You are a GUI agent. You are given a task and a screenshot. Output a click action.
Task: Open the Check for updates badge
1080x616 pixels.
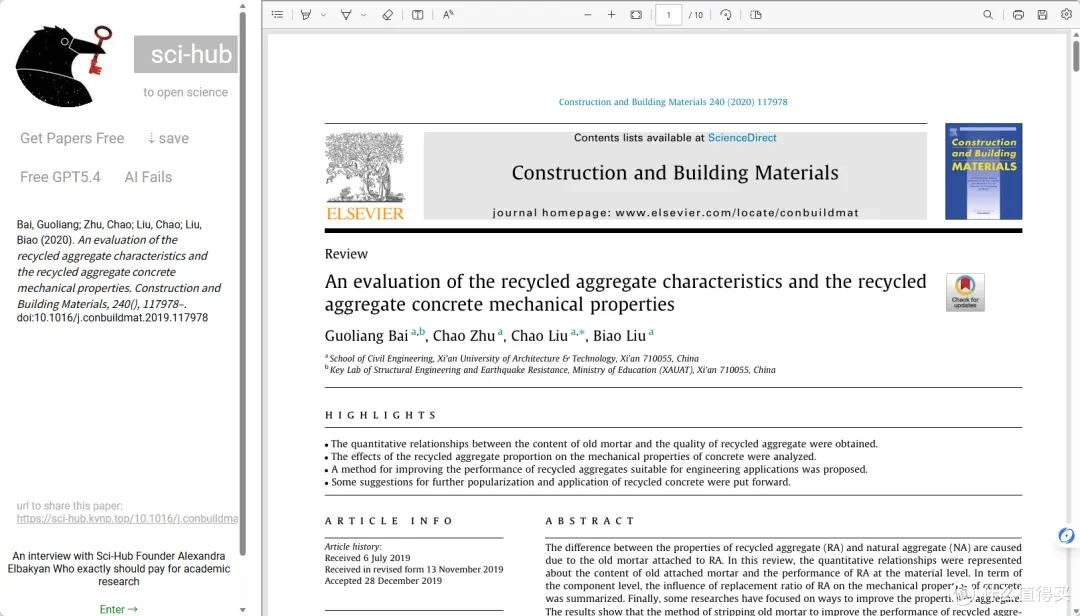965,292
